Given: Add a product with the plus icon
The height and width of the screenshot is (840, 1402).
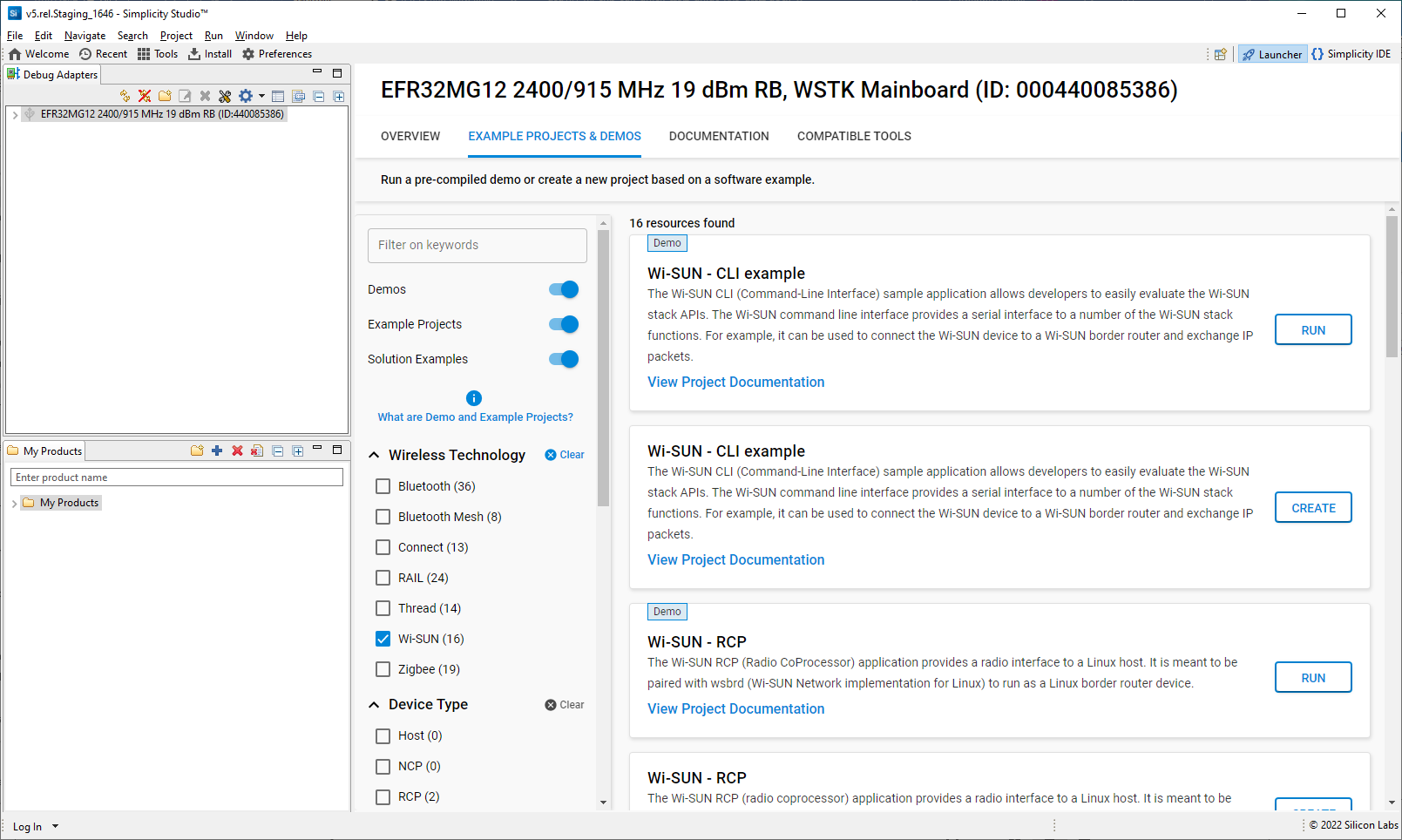Looking at the screenshot, I should pyautogui.click(x=217, y=450).
